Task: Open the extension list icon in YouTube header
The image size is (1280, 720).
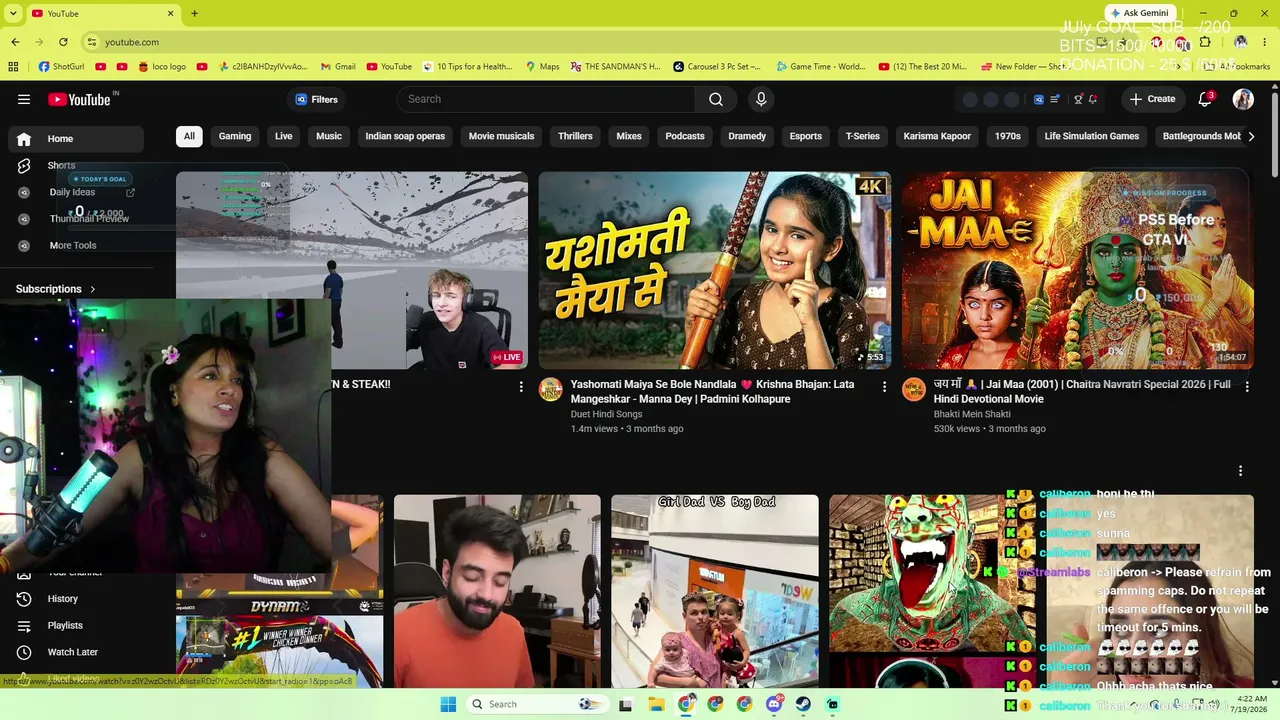Action: point(1054,99)
